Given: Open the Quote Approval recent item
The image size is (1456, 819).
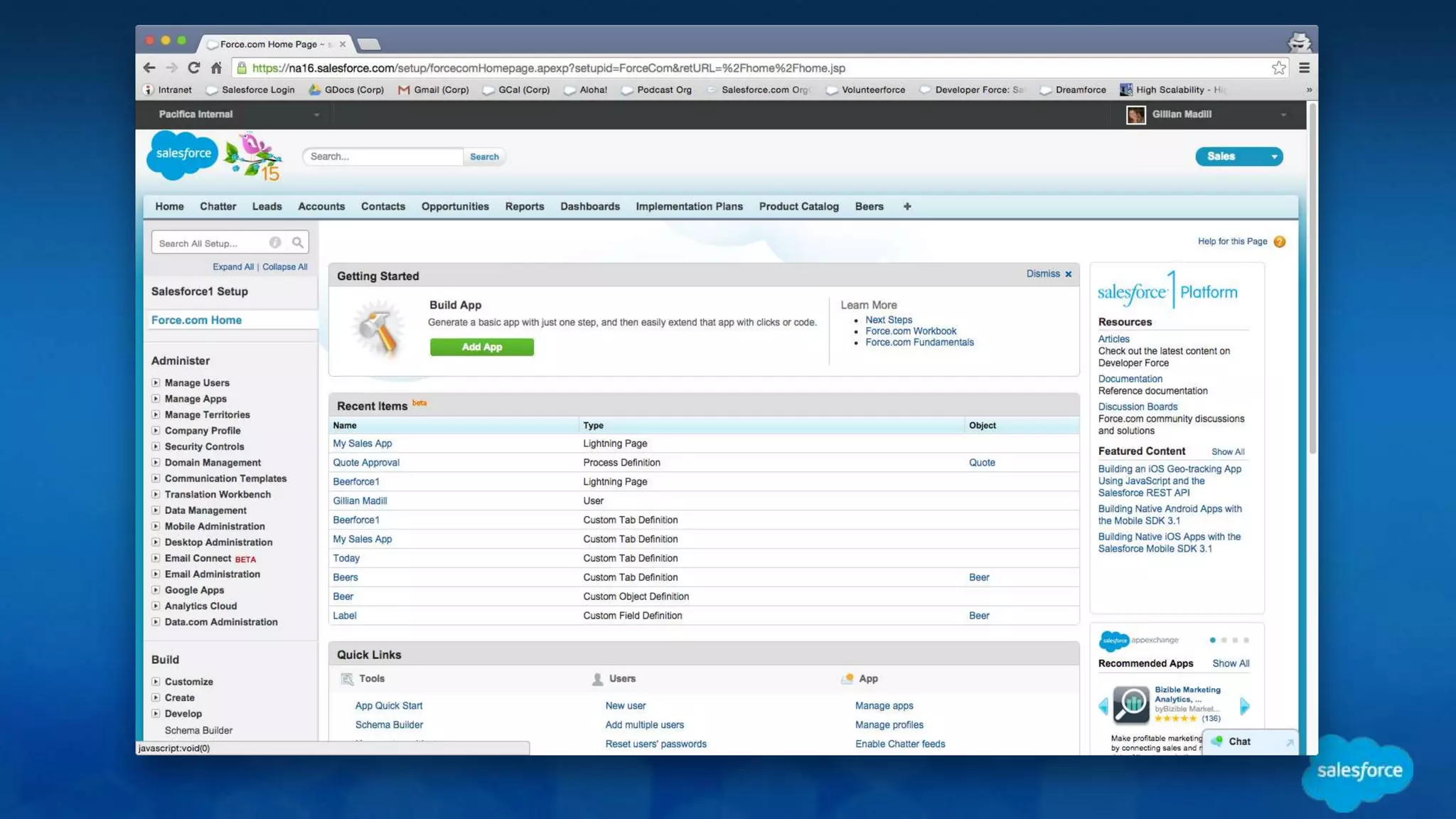Looking at the screenshot, I should coord(365,462).
